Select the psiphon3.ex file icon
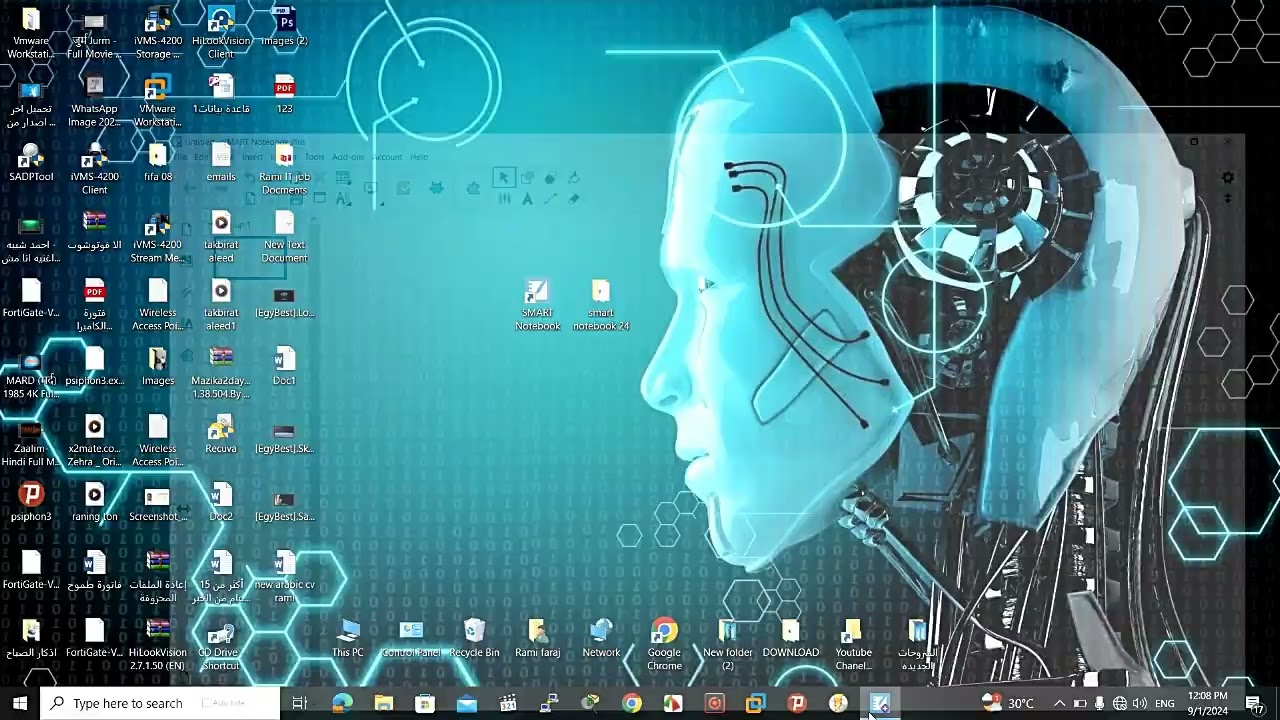The width and height of the screenshot is (1280, 720). (94, 367)
